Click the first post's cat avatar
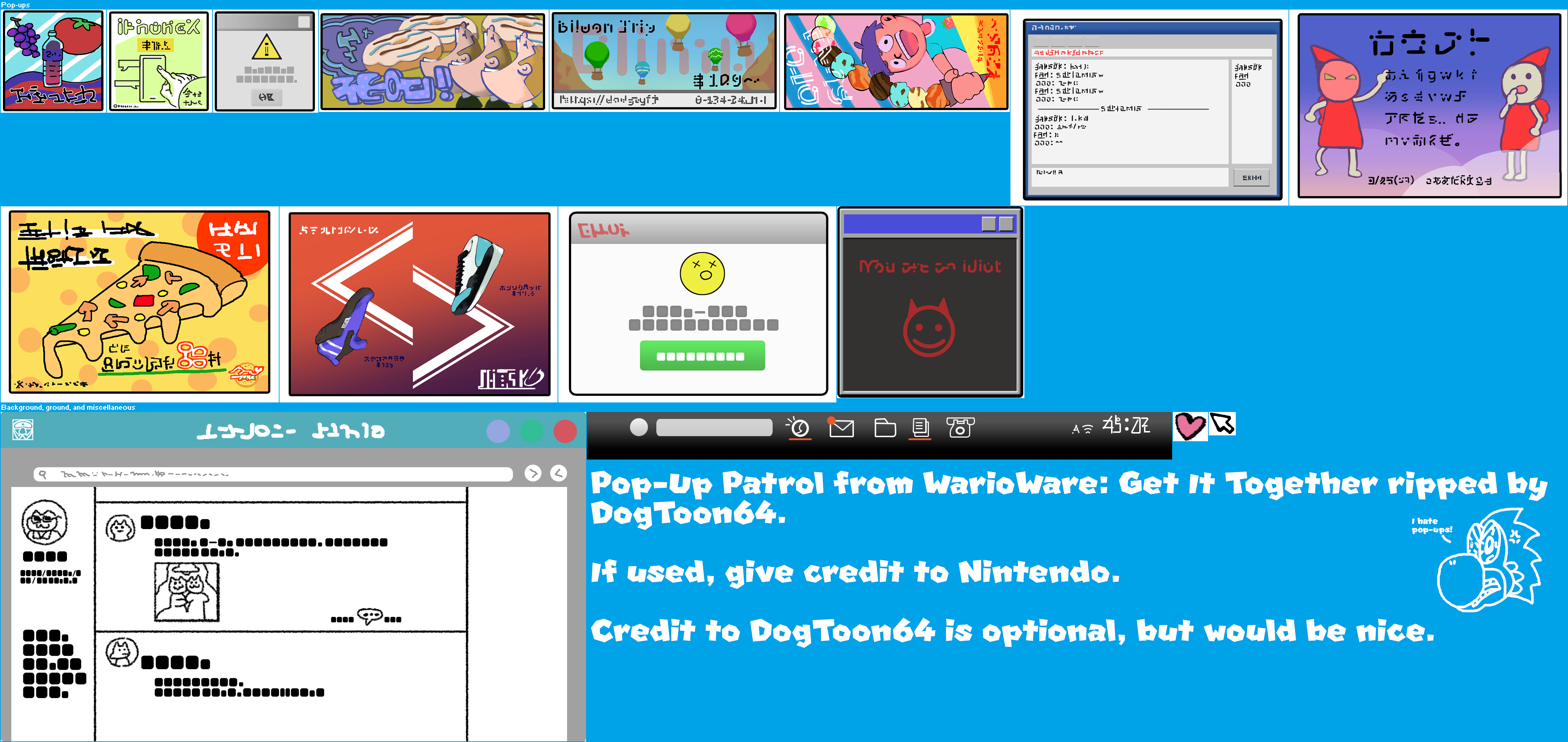The image size is (1568, 742). 120,528
